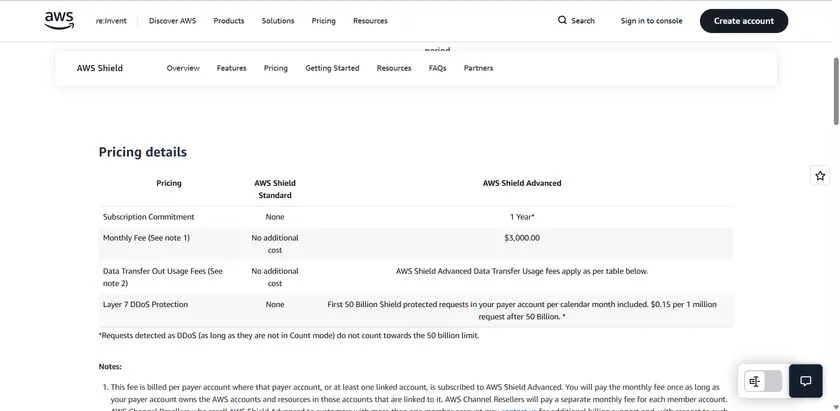
Task: Click the AWS Shield product title
Action: [100, 68]
